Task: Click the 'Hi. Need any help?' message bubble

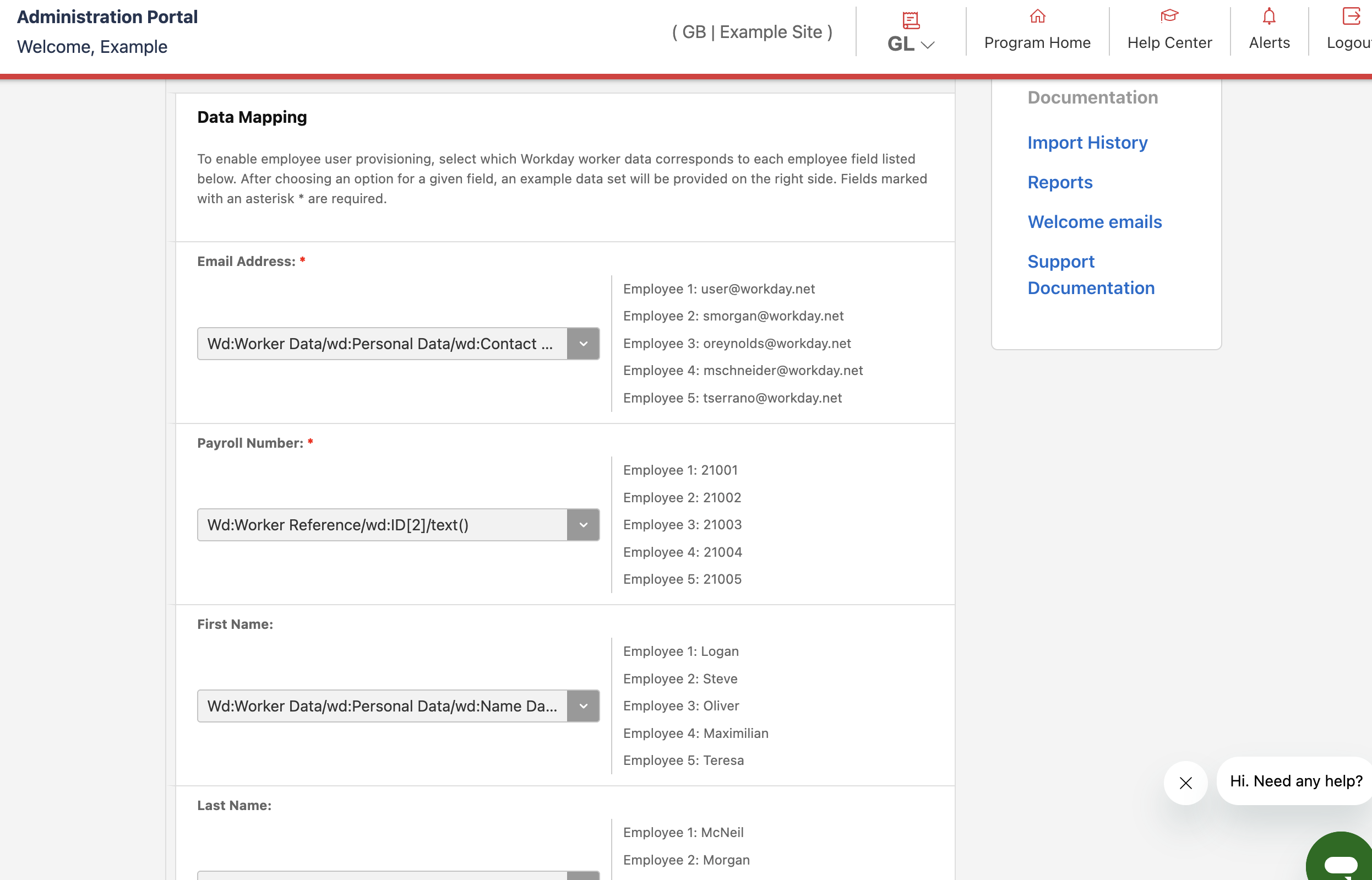Action: [x=1295, y=780]
